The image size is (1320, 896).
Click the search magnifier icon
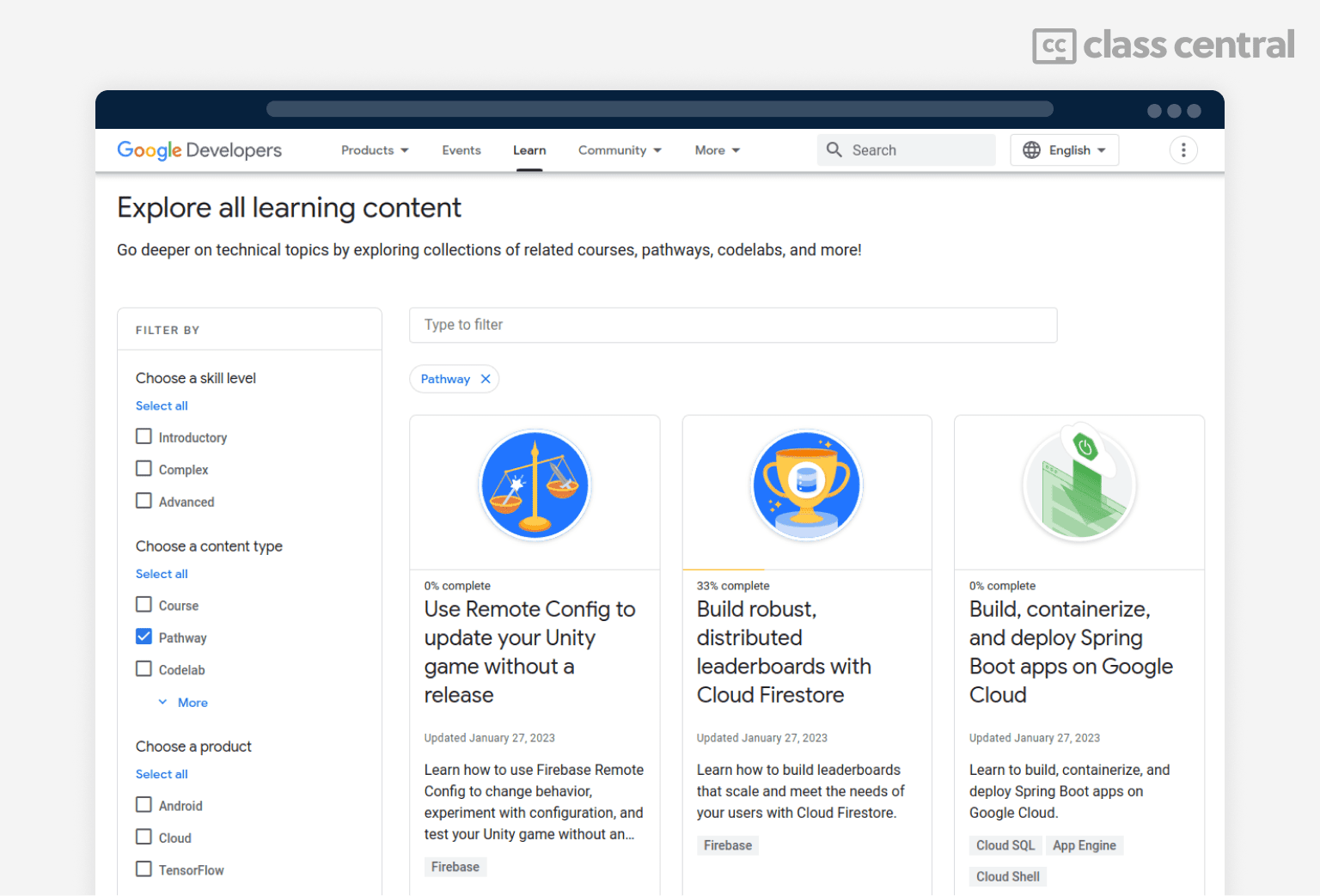click(x=834, y=149)
